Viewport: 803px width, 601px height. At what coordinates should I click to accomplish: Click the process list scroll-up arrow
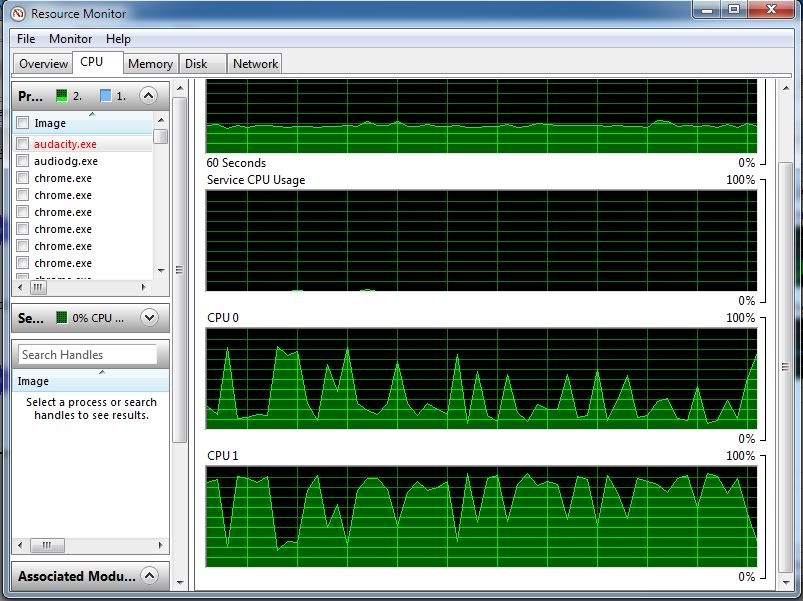161,120
